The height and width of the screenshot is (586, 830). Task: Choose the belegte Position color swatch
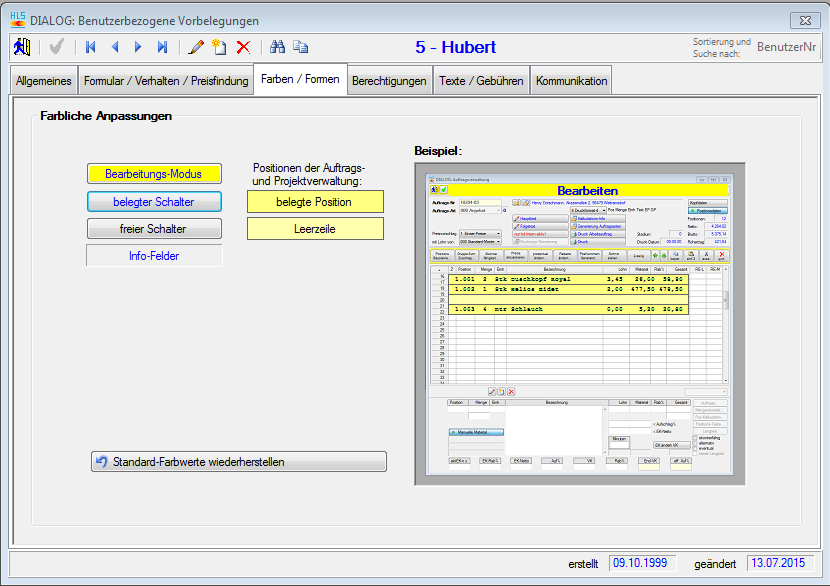[x=315, y=202]
